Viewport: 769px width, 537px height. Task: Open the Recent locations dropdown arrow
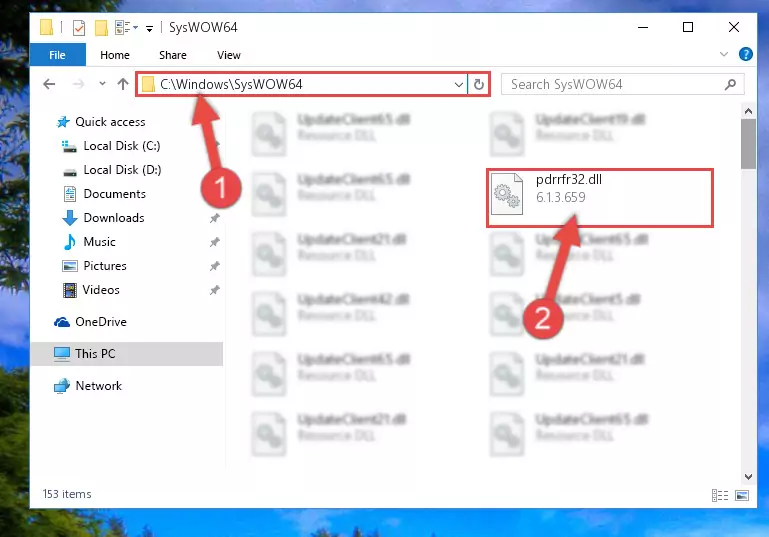102,84
